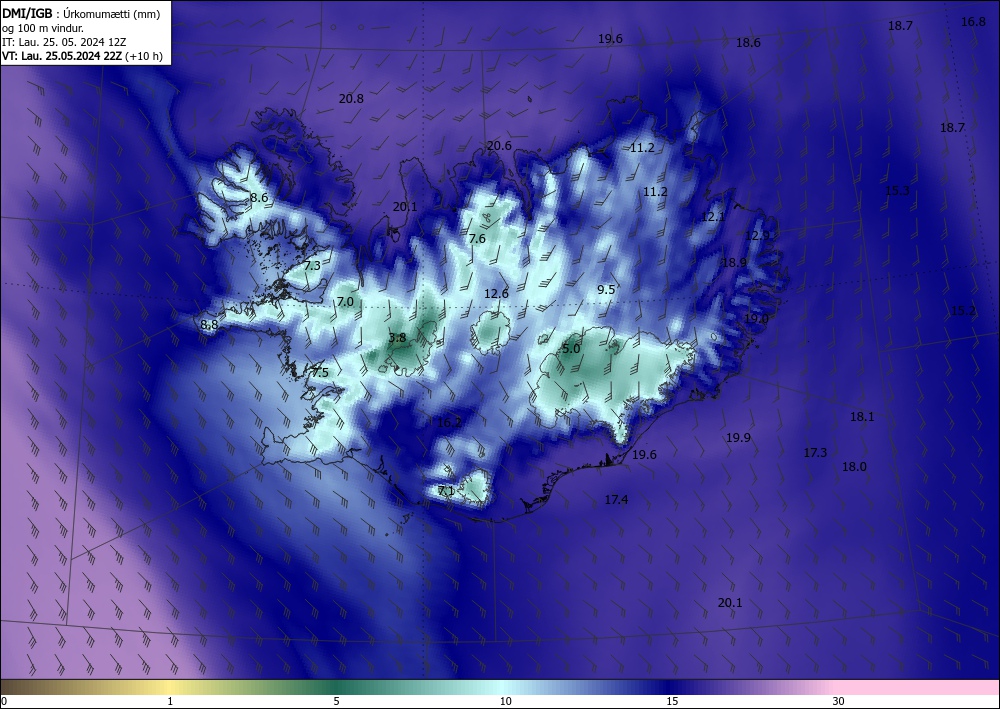Select the VT: Lau. 25.05.2024 22Z (+10 h) line
1000x709 pixels.
pos(82,56)
